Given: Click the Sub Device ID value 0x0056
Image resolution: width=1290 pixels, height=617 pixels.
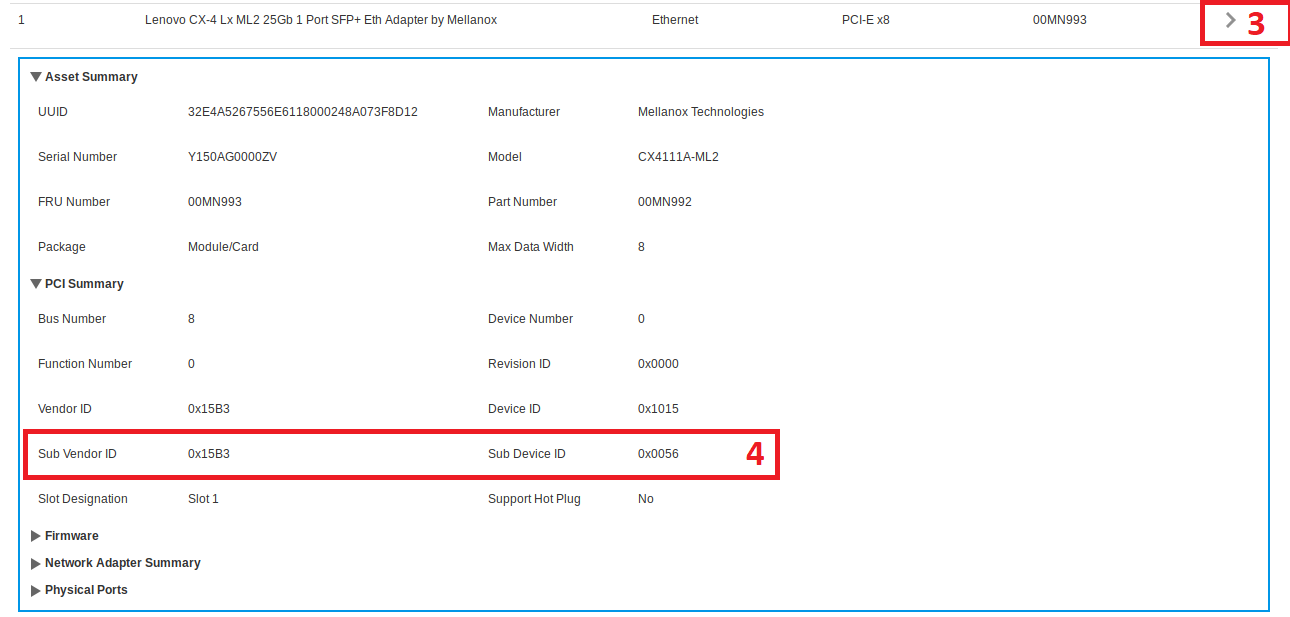Looking at the screenshot, I should pyautogui.click(x=658, y=454).
